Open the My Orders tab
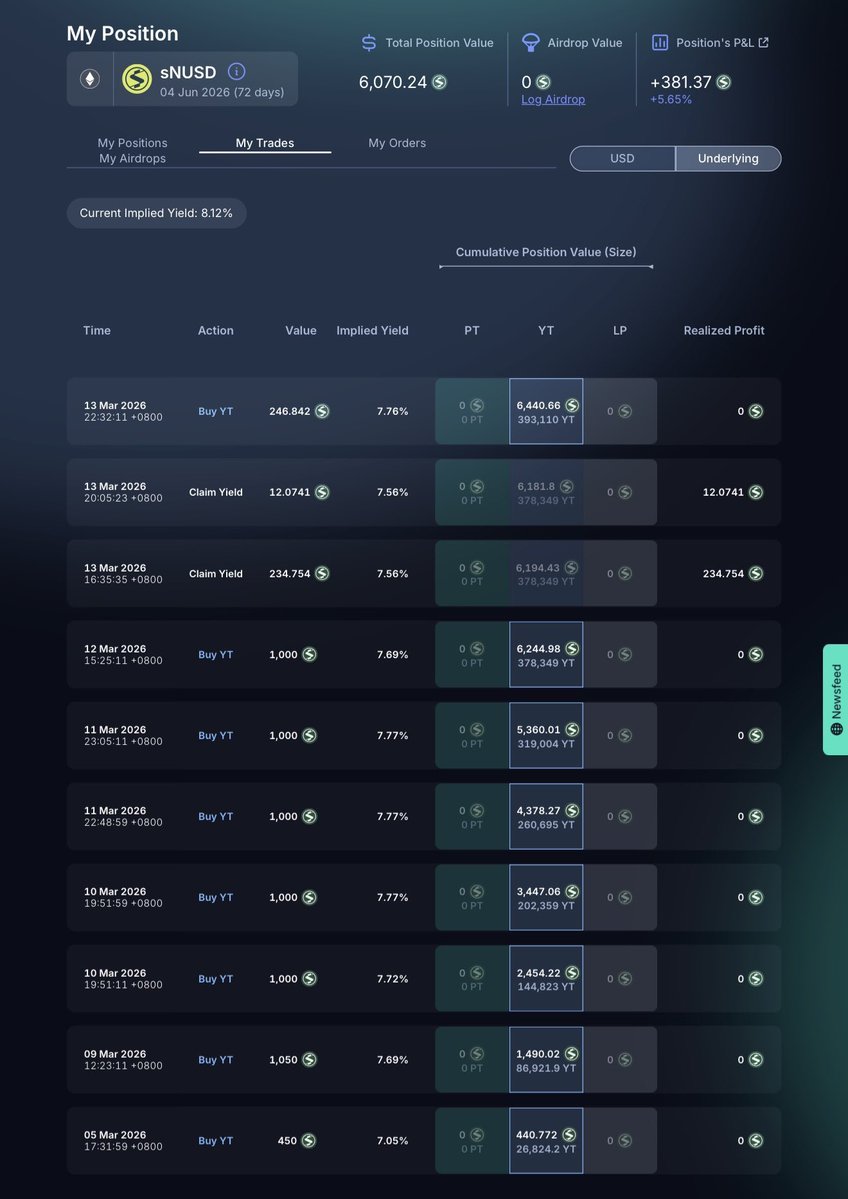Screen dimensions: 848x1199 tap(397, 143)
